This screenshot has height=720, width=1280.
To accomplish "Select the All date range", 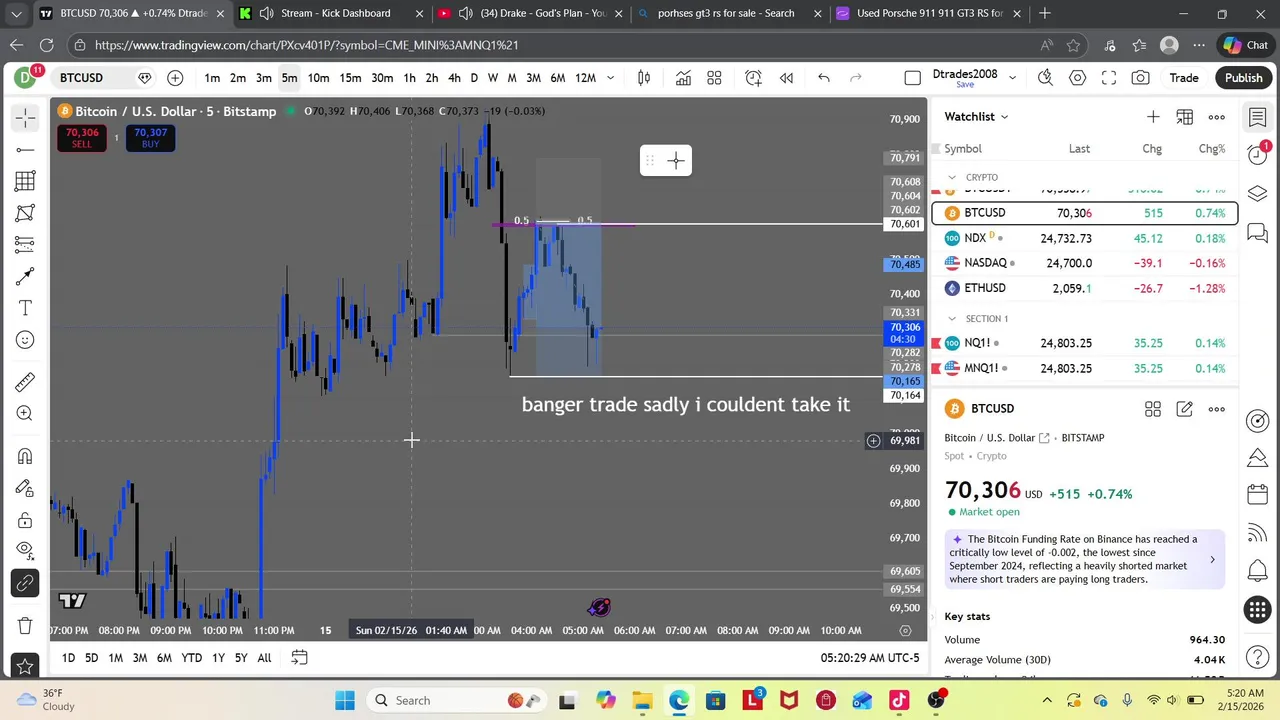I will (x=264, y=658).
